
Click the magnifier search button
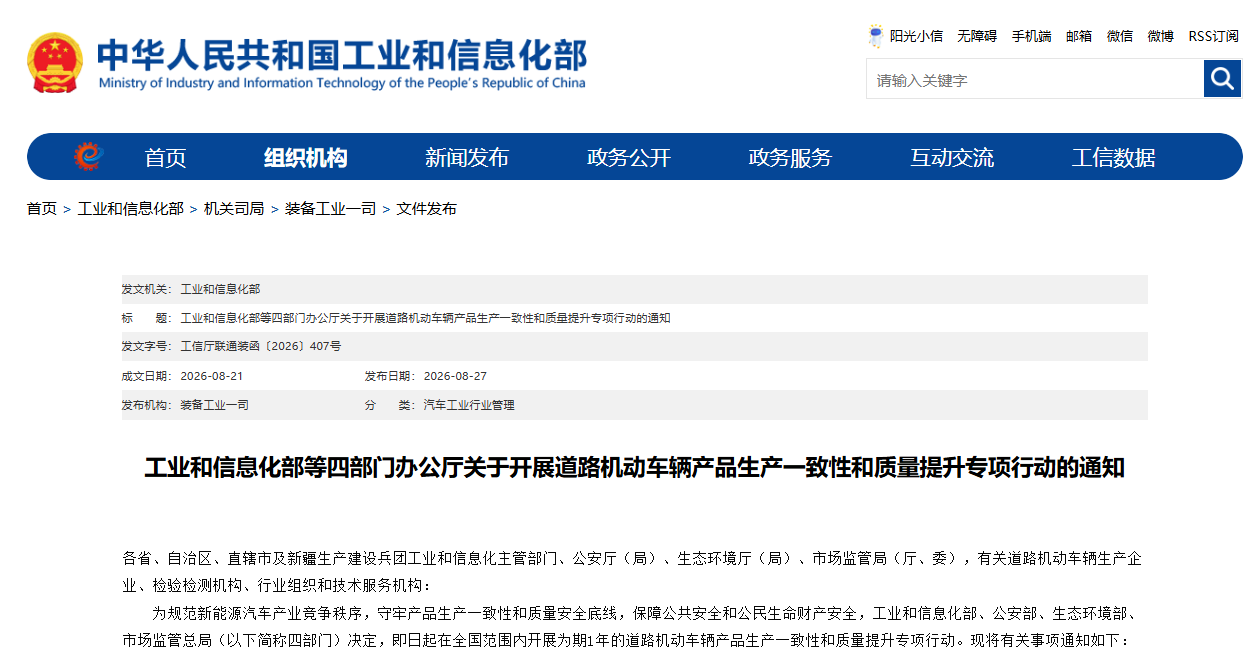coord(1222,78)
